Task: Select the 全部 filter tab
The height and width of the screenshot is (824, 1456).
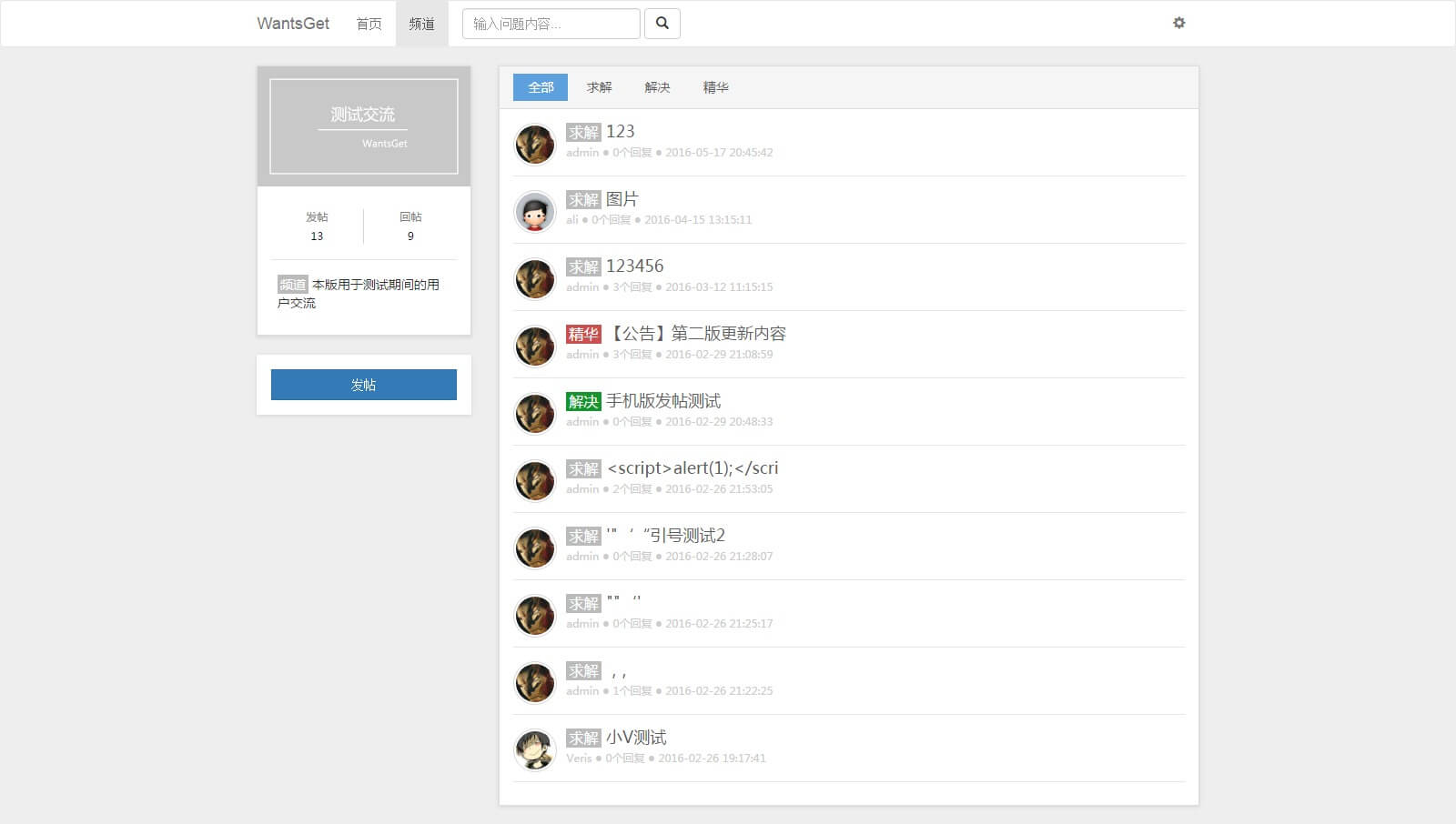Action: (x=541, y=87)
